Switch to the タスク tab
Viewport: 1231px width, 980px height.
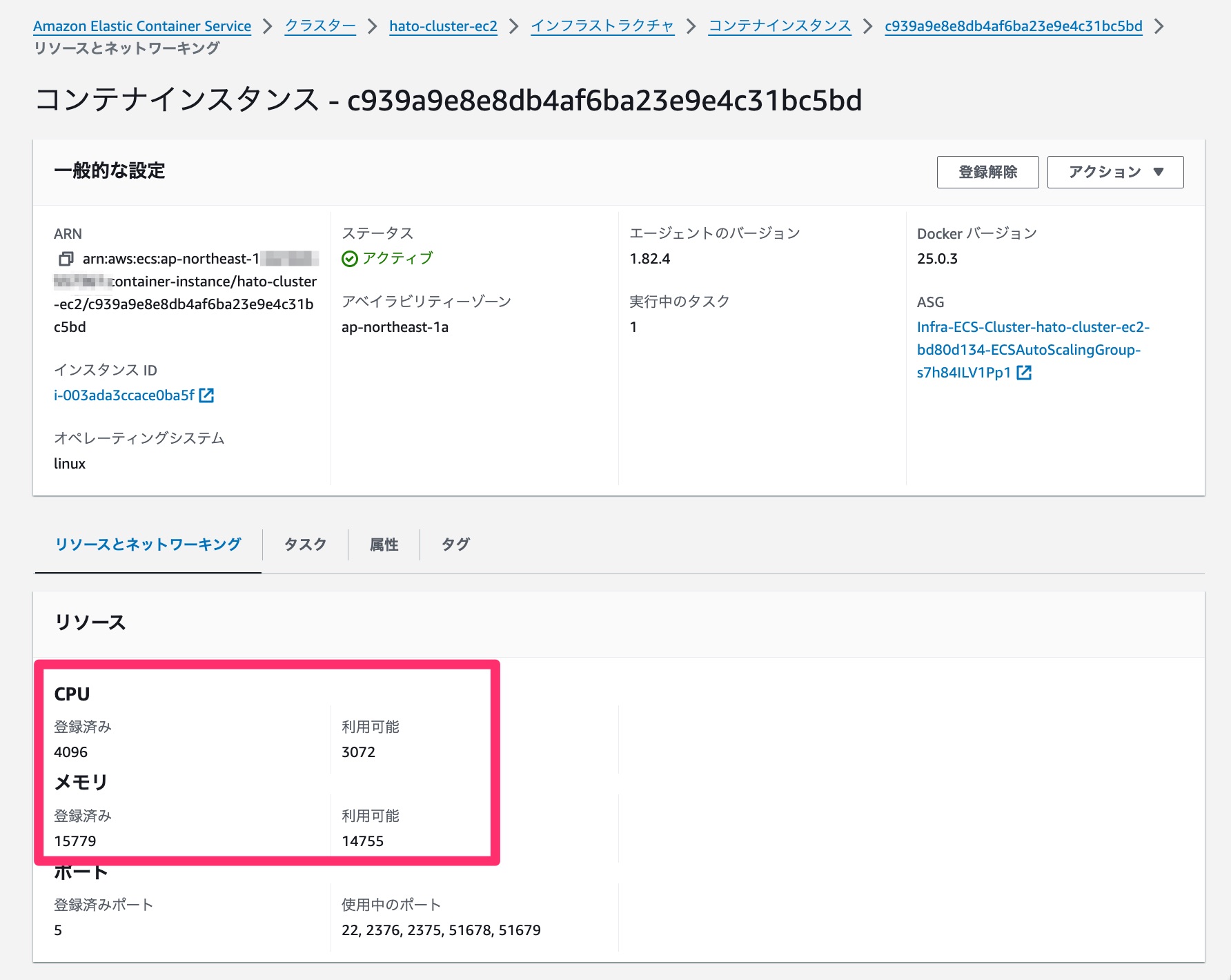306,545
